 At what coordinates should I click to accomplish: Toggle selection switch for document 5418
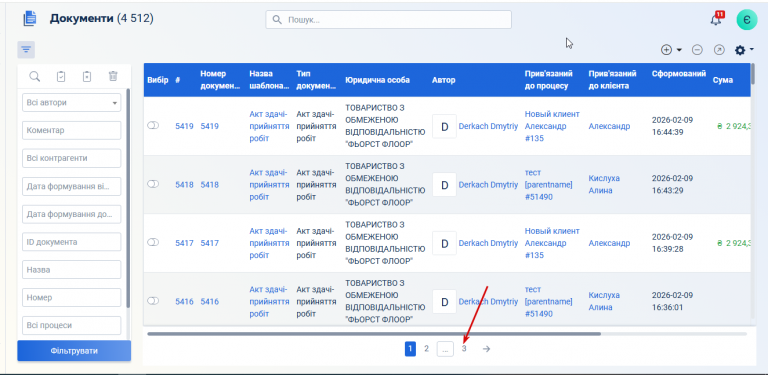click(x=153, y=184)
